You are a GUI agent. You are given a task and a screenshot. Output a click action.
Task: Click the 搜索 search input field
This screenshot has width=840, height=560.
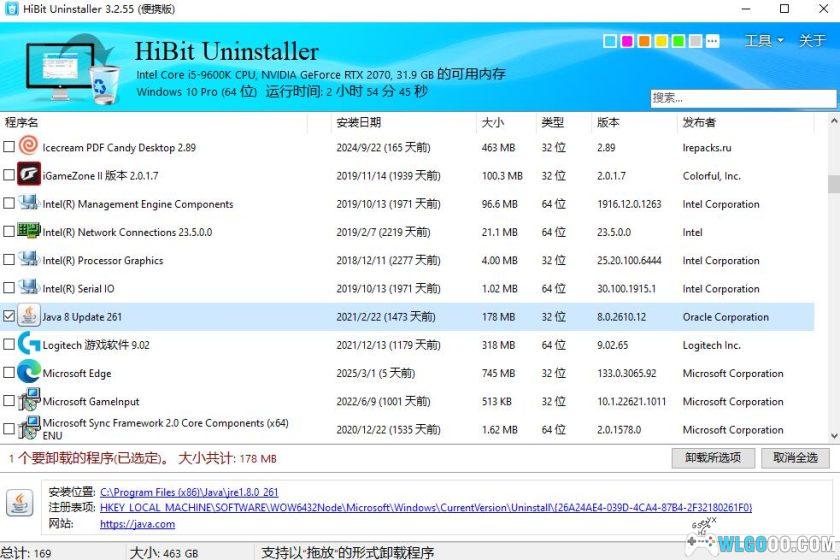coord(744,98)
